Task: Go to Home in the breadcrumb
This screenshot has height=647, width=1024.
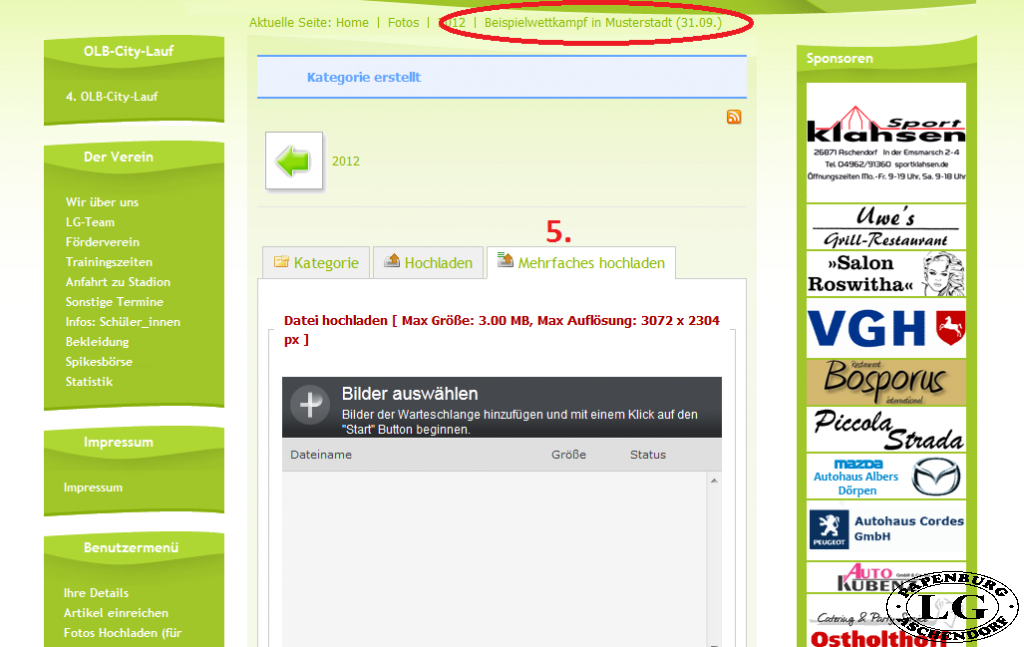Action: (352, 22)
